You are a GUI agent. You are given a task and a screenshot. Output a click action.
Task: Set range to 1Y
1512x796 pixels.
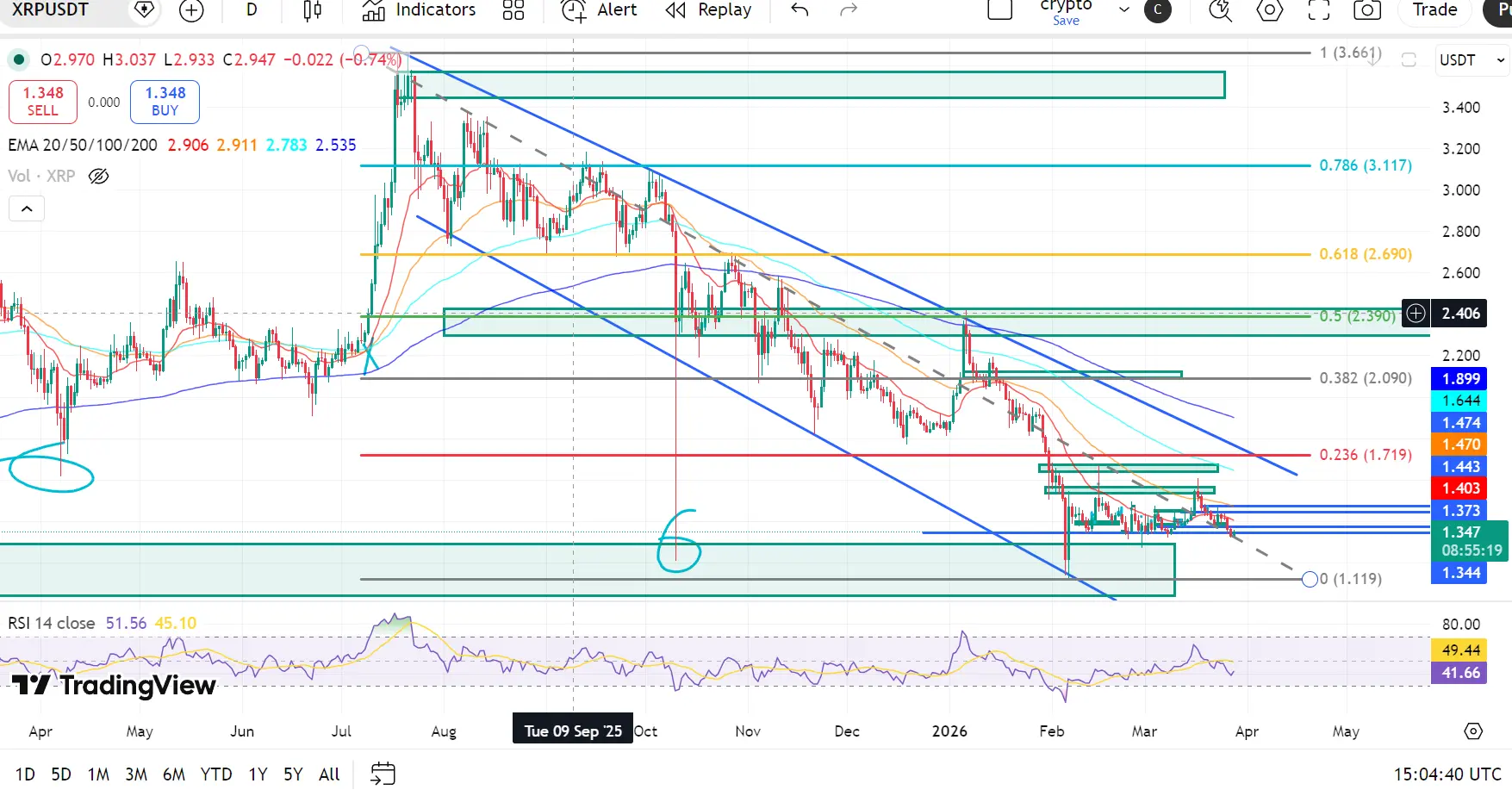[258, 774]
